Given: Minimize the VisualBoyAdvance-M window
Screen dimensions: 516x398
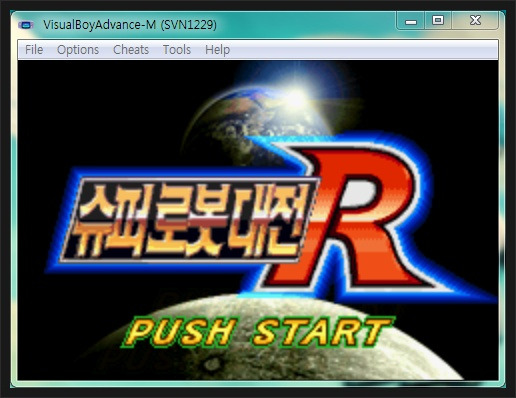Looking at the screenshot, I should pos(411,21).
